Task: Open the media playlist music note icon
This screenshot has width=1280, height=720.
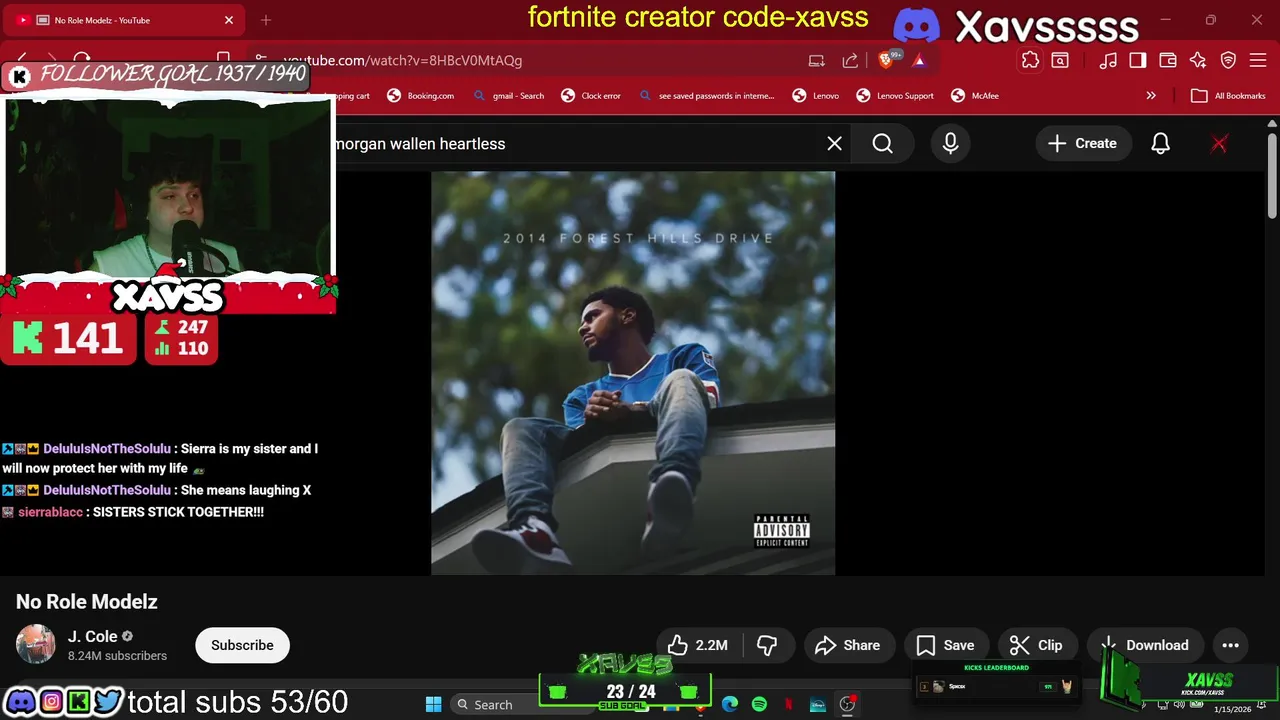Action: [1108, 60]
